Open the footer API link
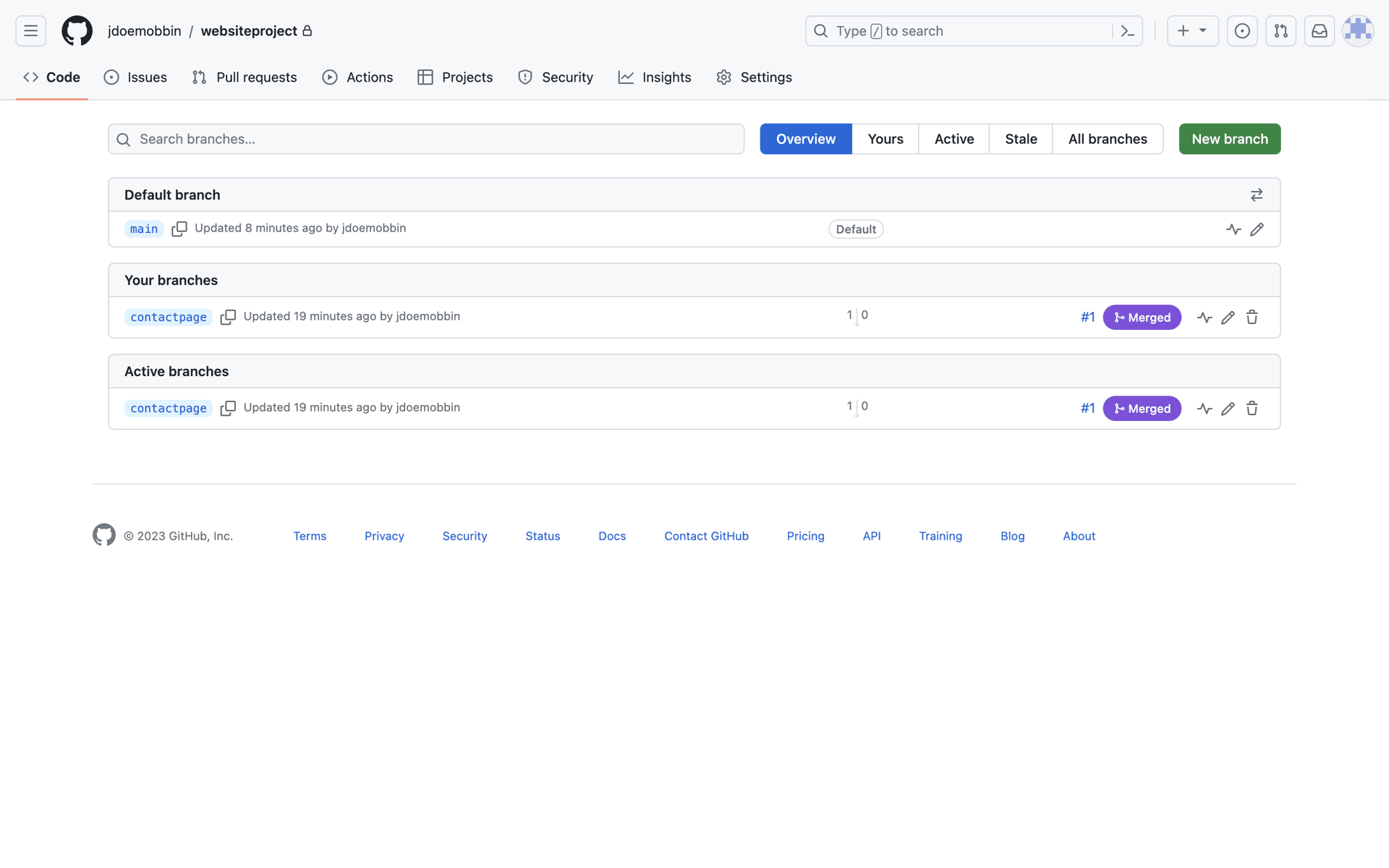Screen dimensions: 1389x868 (x=872, y=536)
